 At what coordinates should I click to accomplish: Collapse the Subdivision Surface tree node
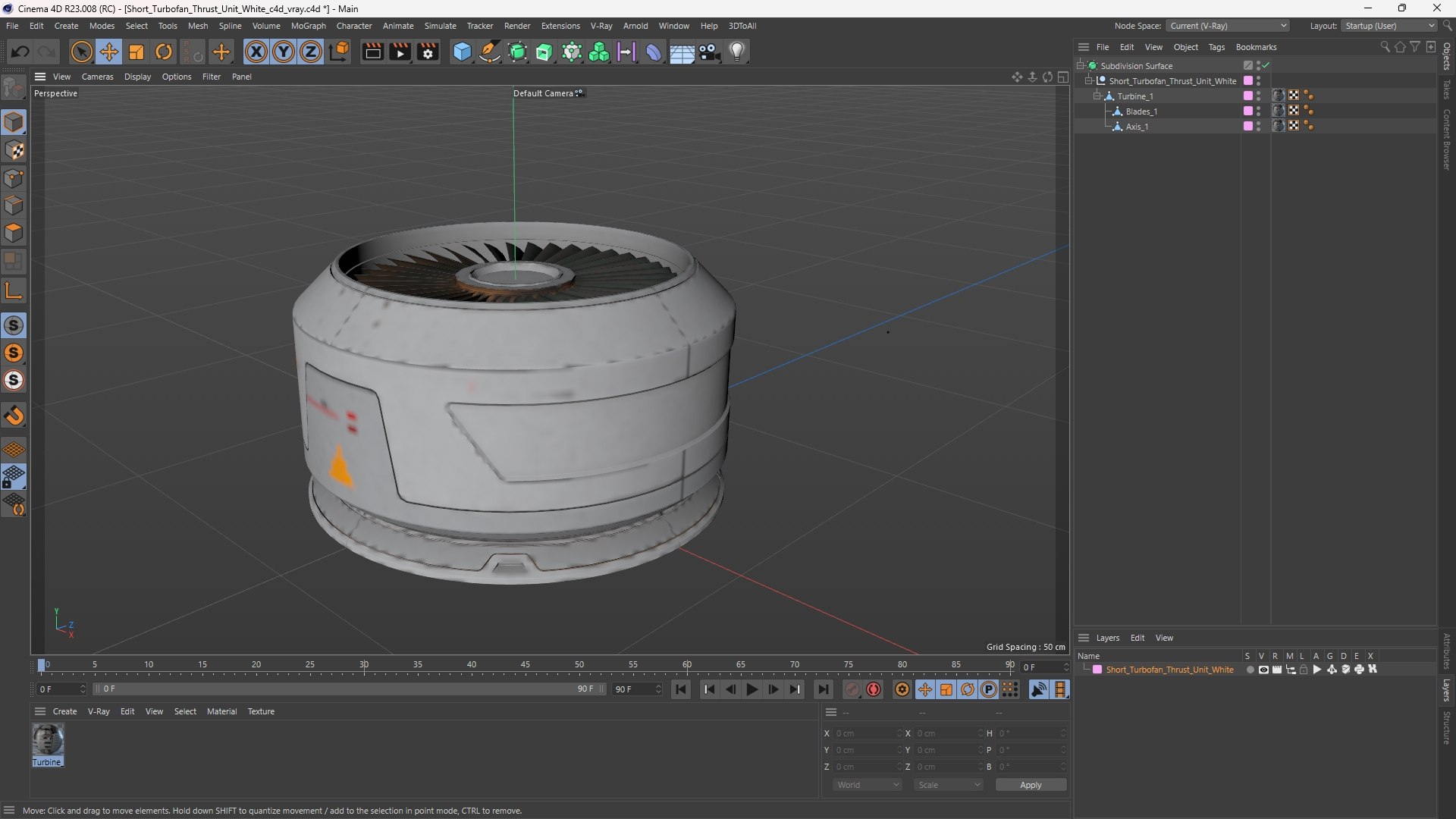coord(1080,66)
